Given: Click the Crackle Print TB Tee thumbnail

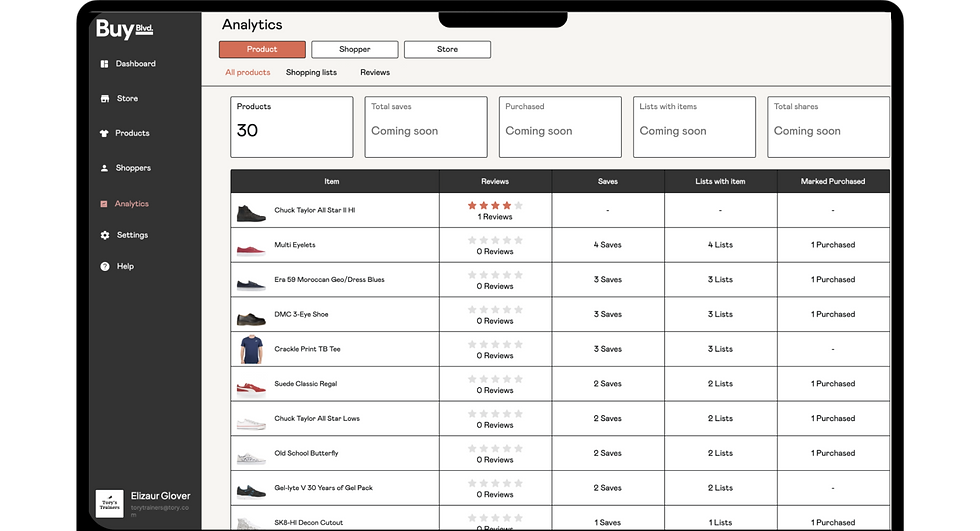Looking at the screenshot, I should [x=251, y=349].
